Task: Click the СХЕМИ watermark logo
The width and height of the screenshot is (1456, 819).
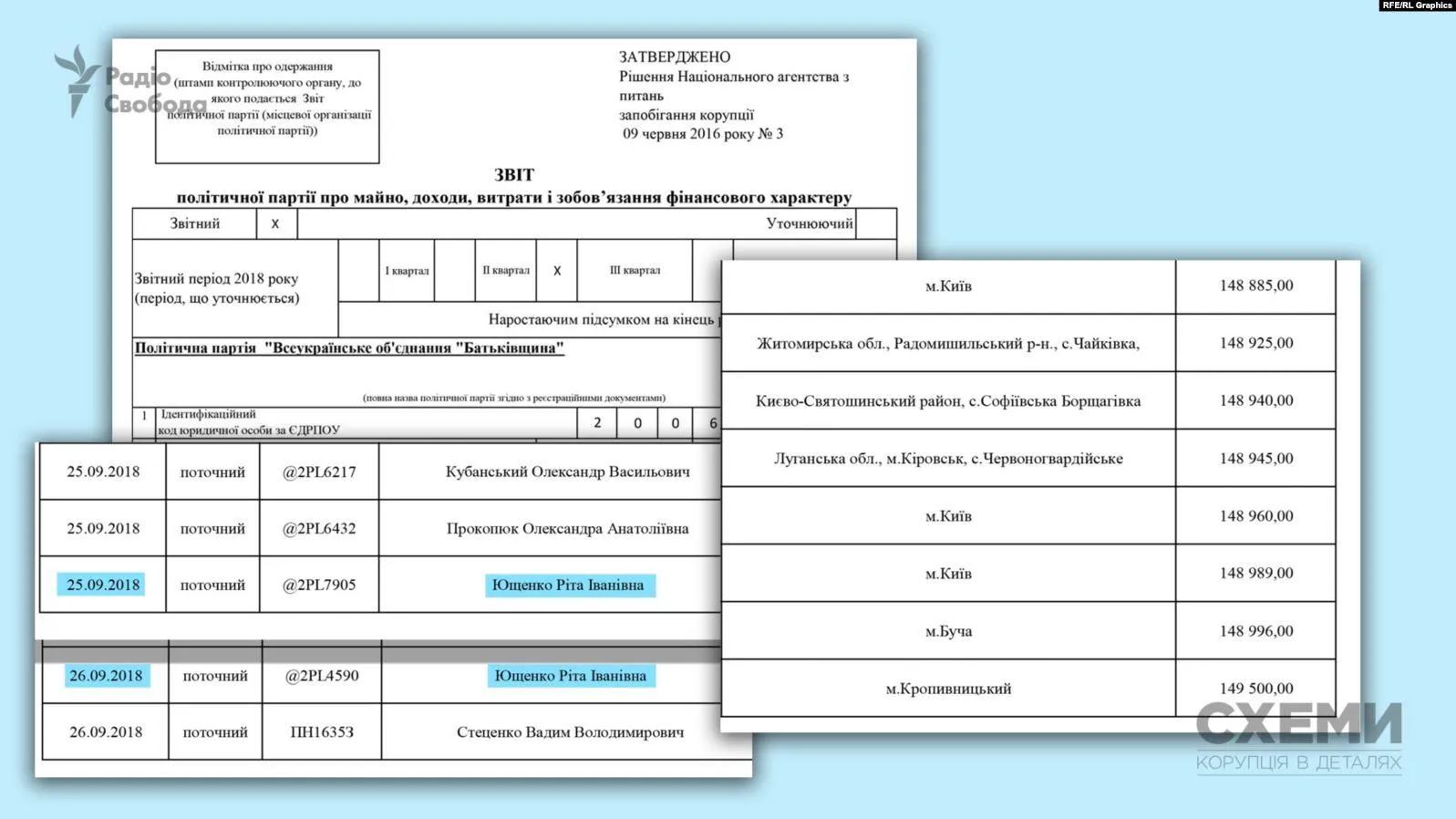Action: 1298,724
